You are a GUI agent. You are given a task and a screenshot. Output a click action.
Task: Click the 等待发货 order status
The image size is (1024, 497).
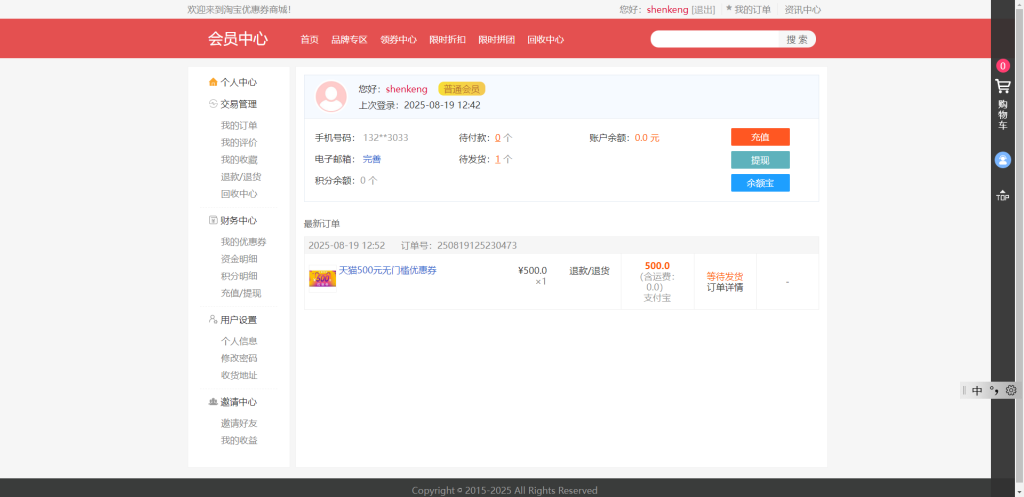pos(725,276)
